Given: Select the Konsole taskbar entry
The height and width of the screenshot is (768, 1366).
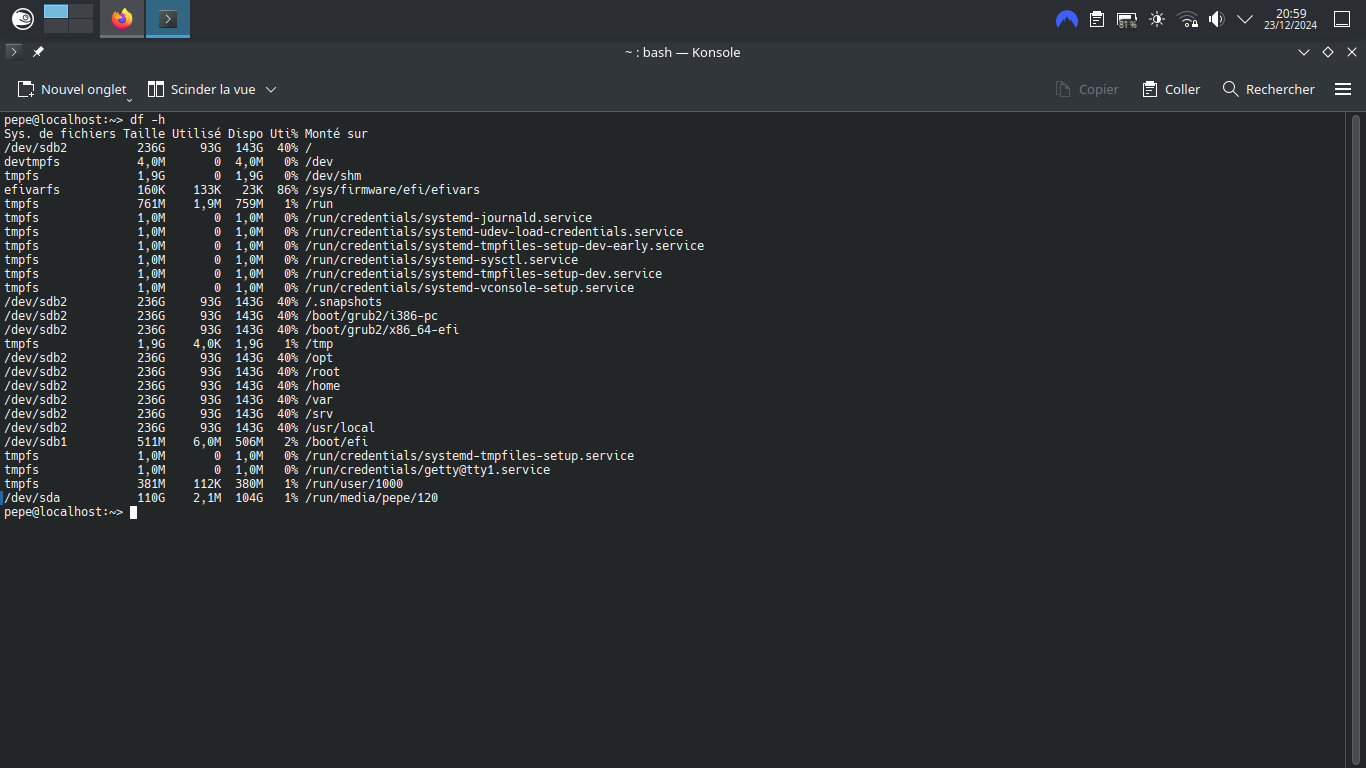Looking at the screenshot, I should (x=168, y=18).
